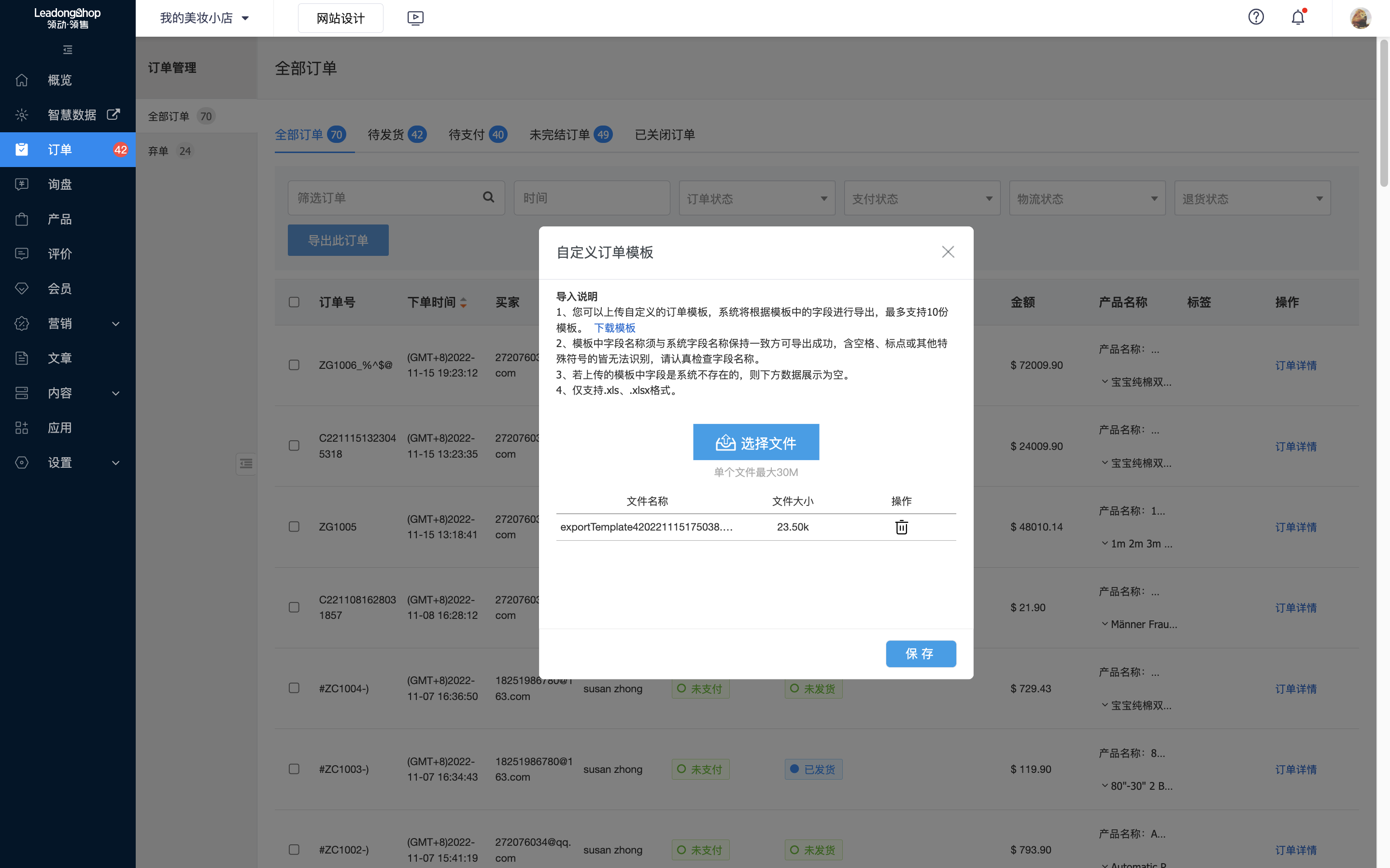Switch to the 待发货 tab
1390x868 pixels.
[x=386, y=134]
